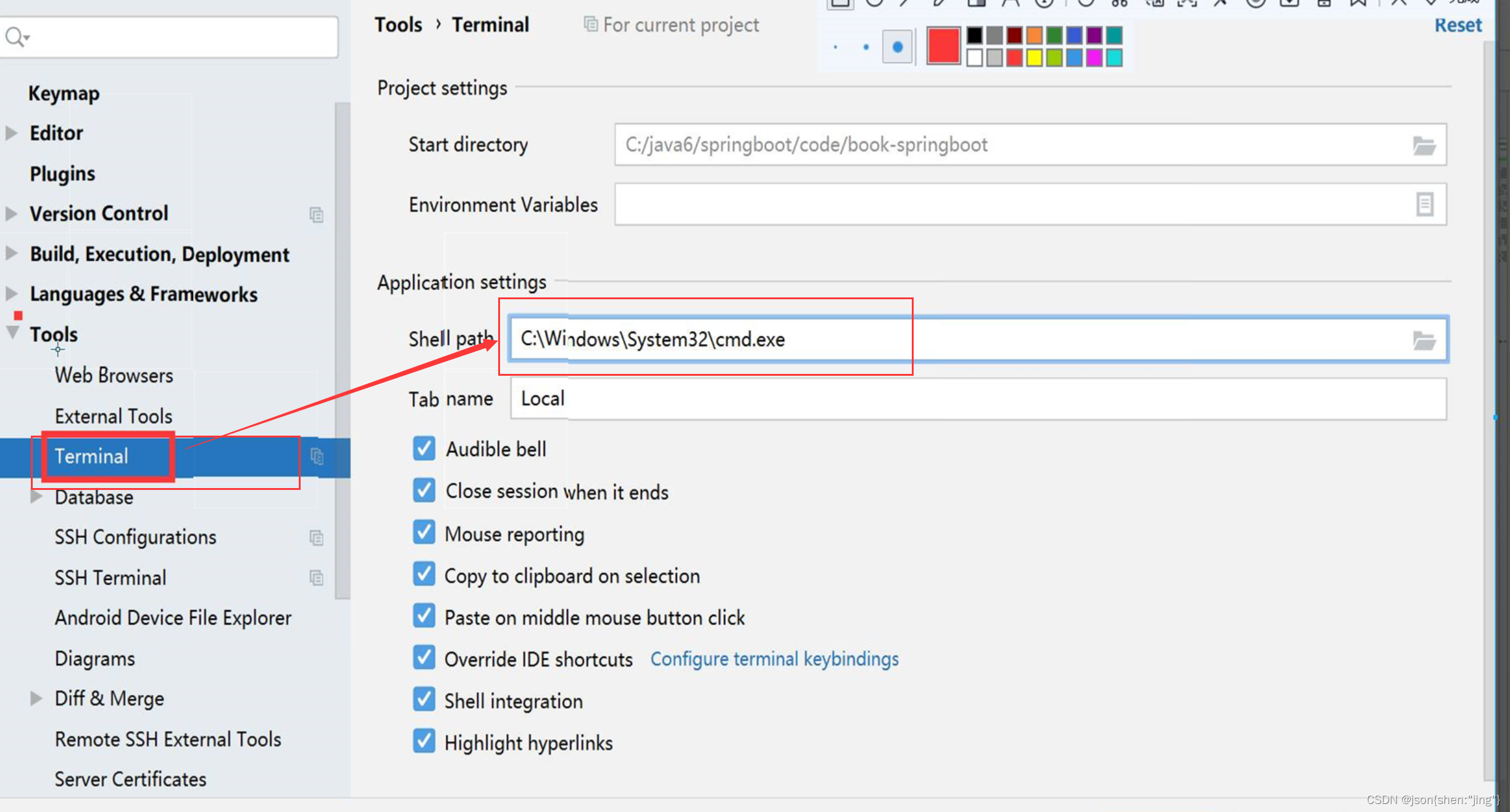Pick the yellow color swatch

(1035, 58)
